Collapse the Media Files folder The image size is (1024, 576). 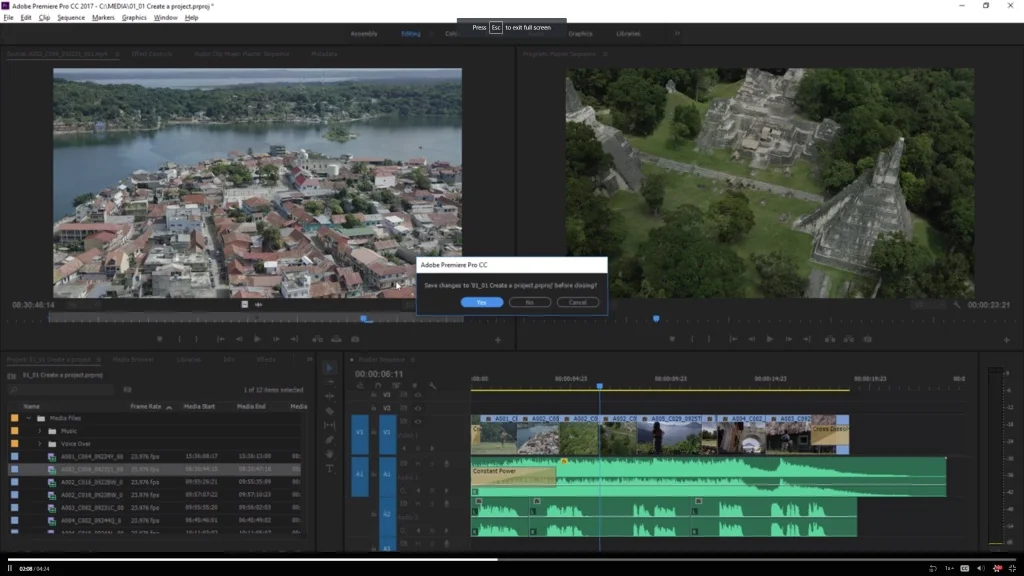coord(30,419)
